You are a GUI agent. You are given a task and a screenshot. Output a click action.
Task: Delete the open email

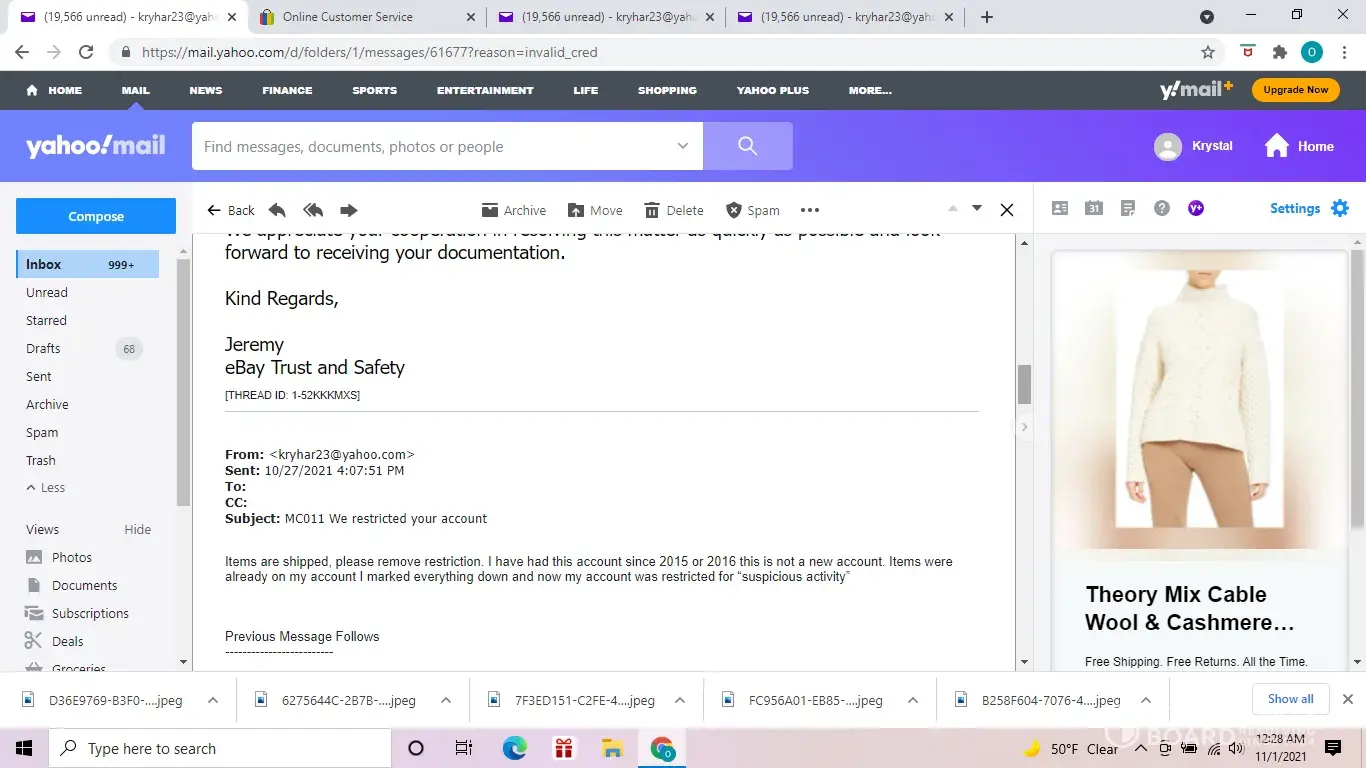(674, 210)
